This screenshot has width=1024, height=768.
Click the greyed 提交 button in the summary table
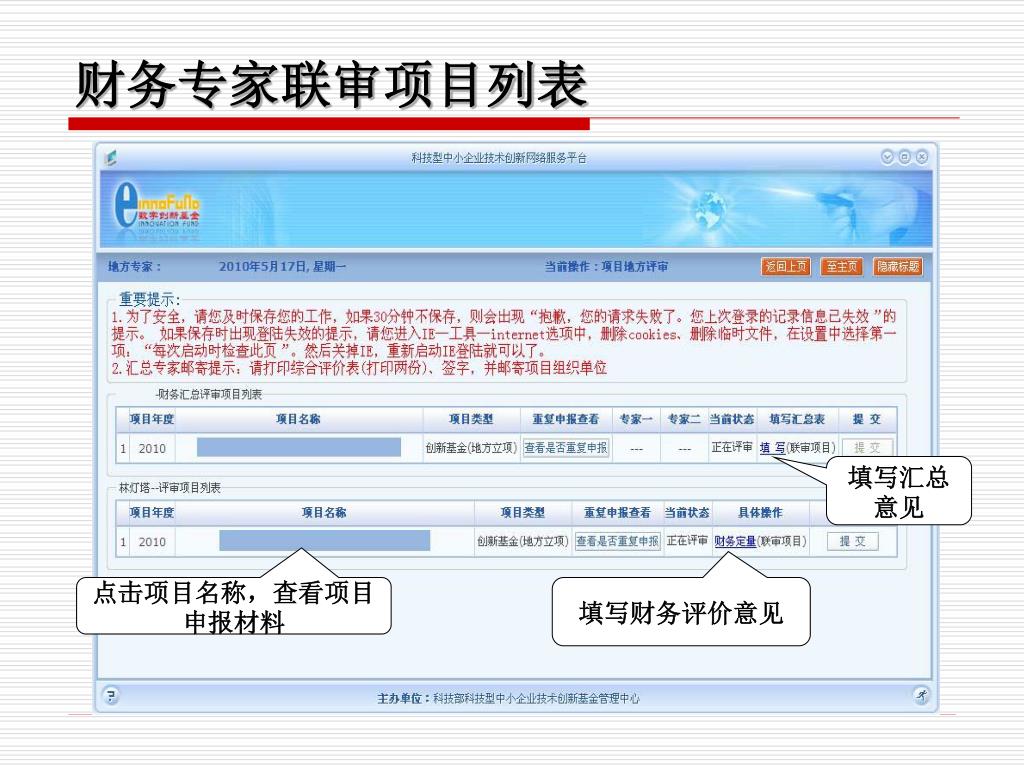[867, 448]
